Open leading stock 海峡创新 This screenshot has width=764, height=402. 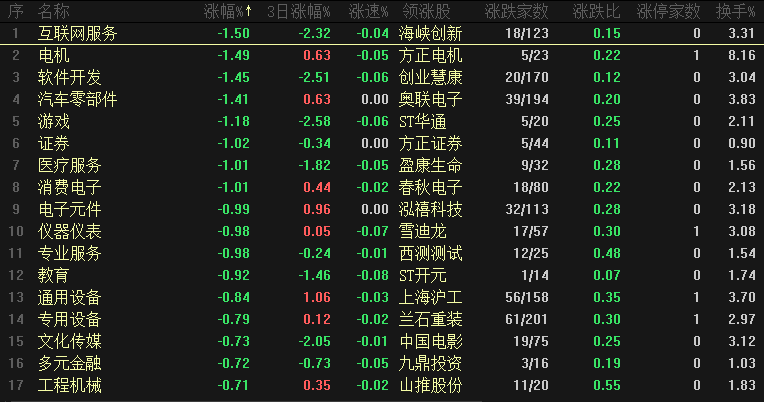pos(430,33)
